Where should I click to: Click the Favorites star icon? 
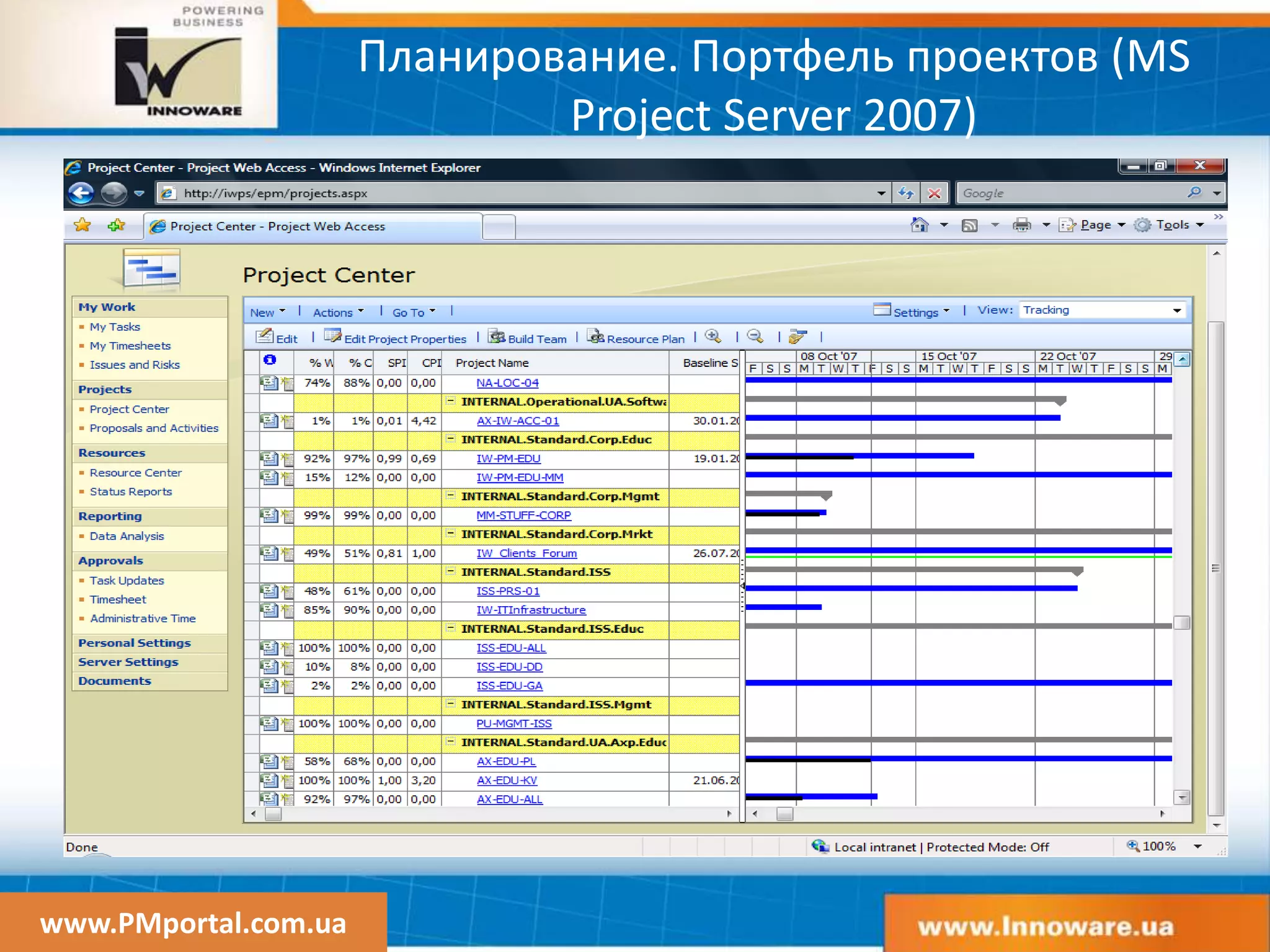point(82,226)
